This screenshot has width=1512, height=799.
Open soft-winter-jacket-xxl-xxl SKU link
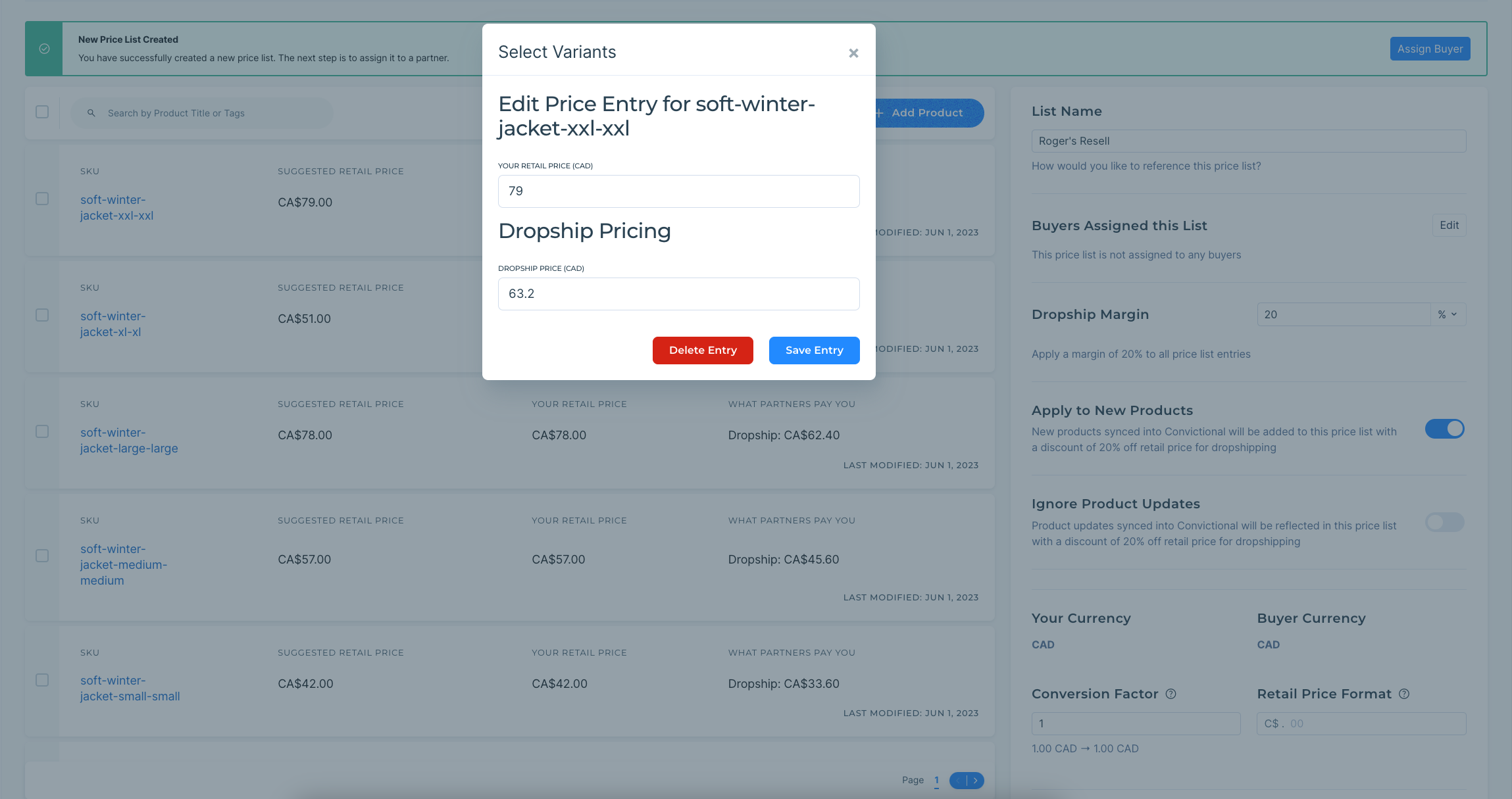(116, 208)
